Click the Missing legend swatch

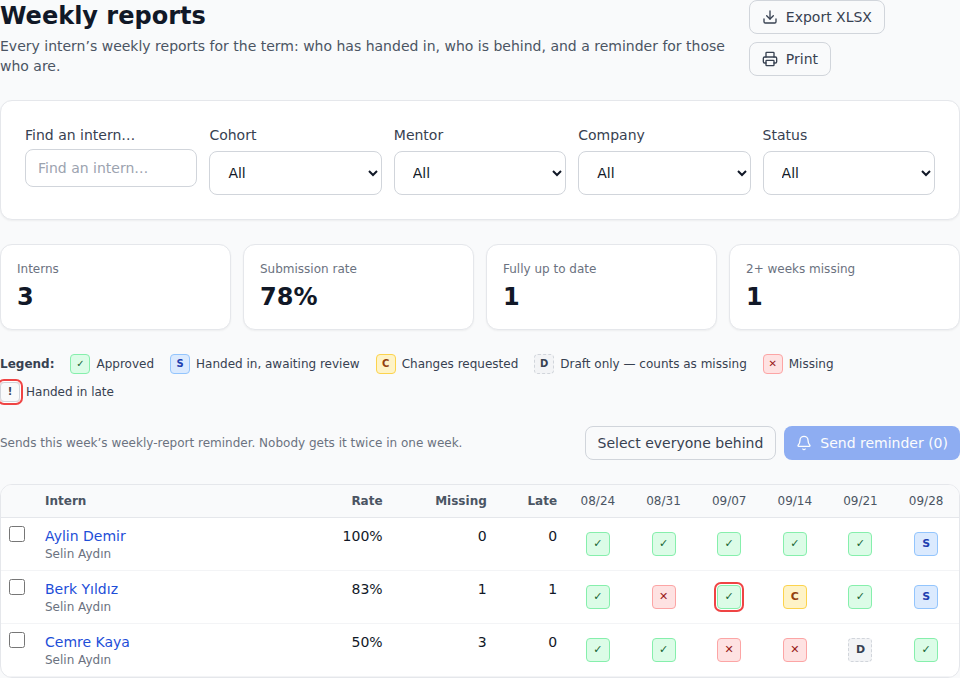point(773,364)
